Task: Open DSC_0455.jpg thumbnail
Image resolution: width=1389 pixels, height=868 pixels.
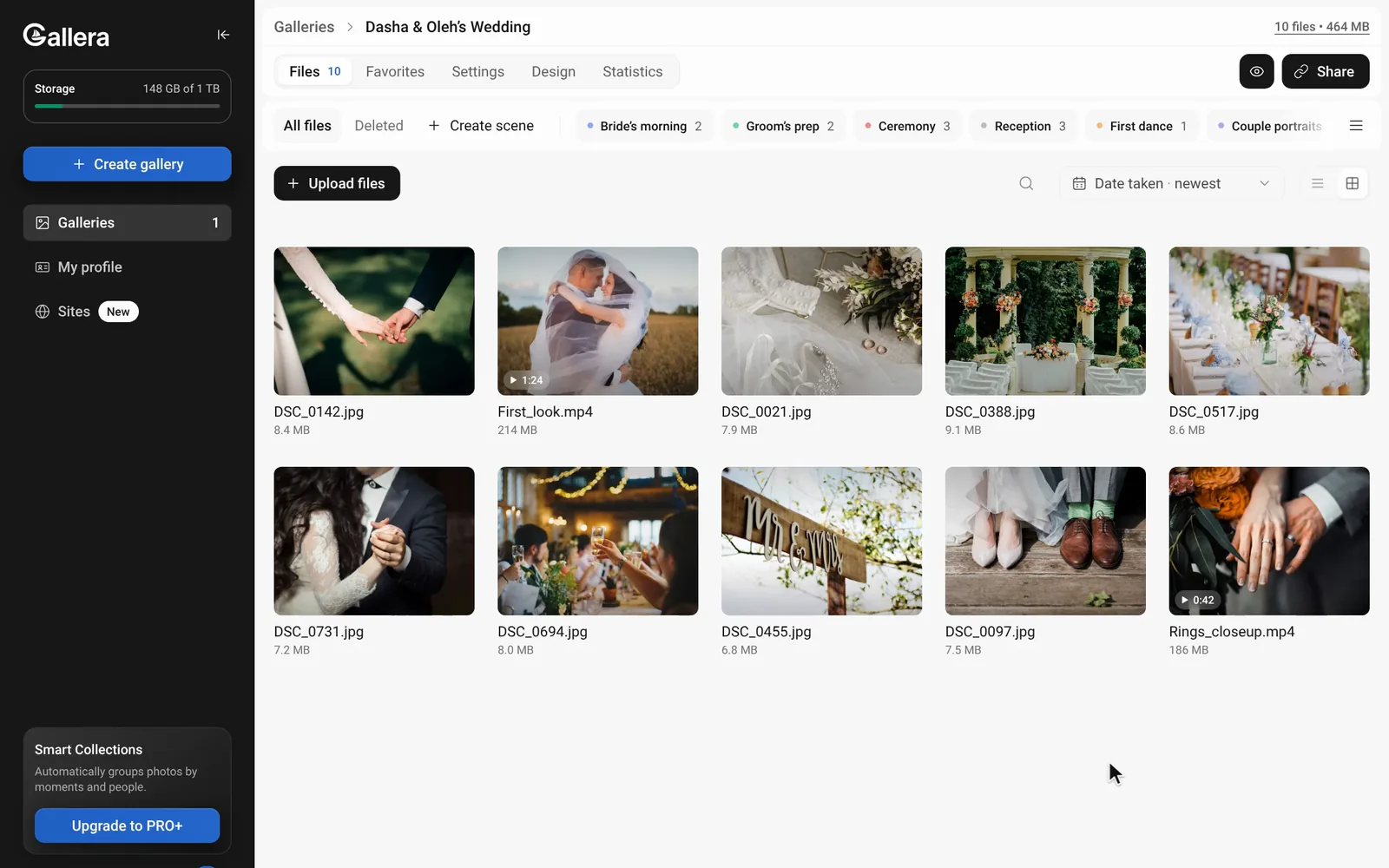Action: click(x=821, y=541)
